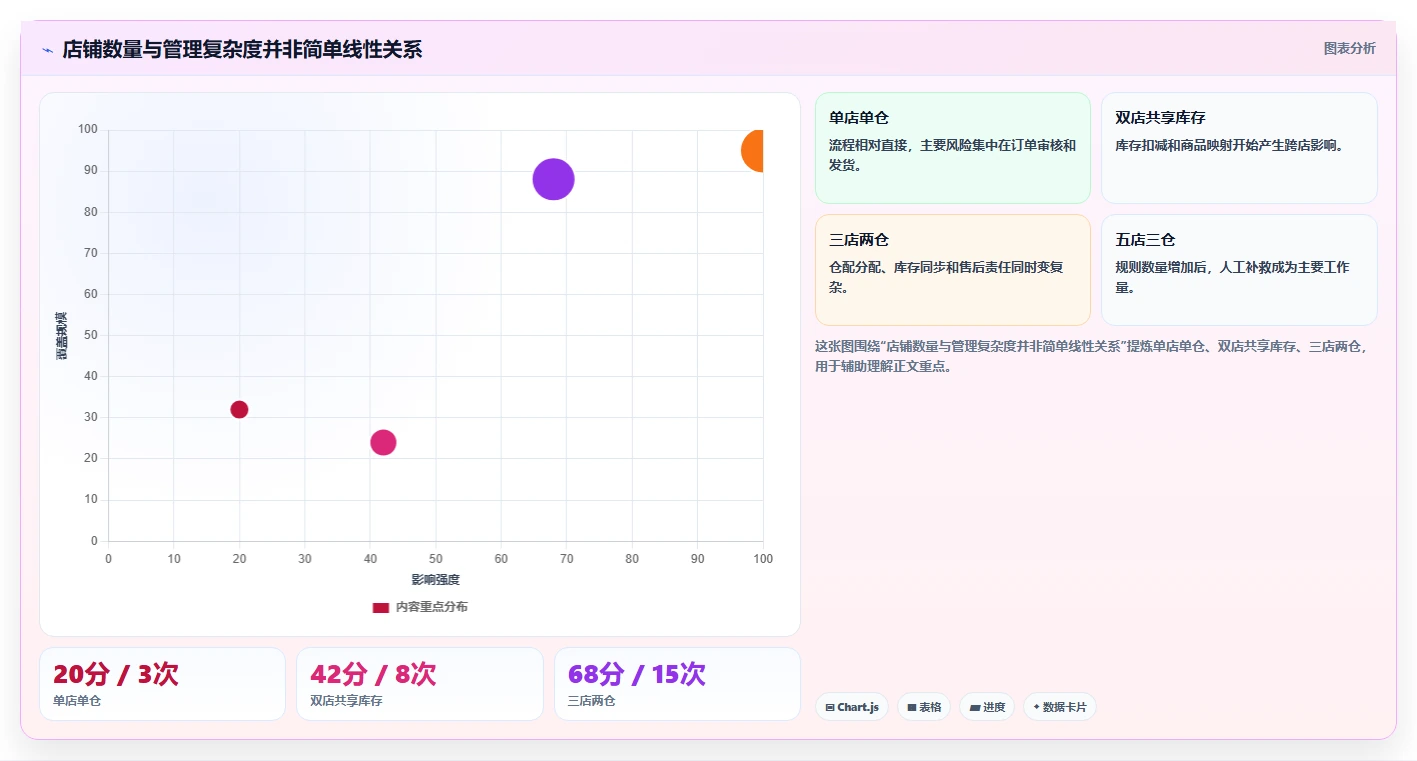Select the large purple bubble at x=68
This screenshot has height=761, width=1417.
point(553,180)
